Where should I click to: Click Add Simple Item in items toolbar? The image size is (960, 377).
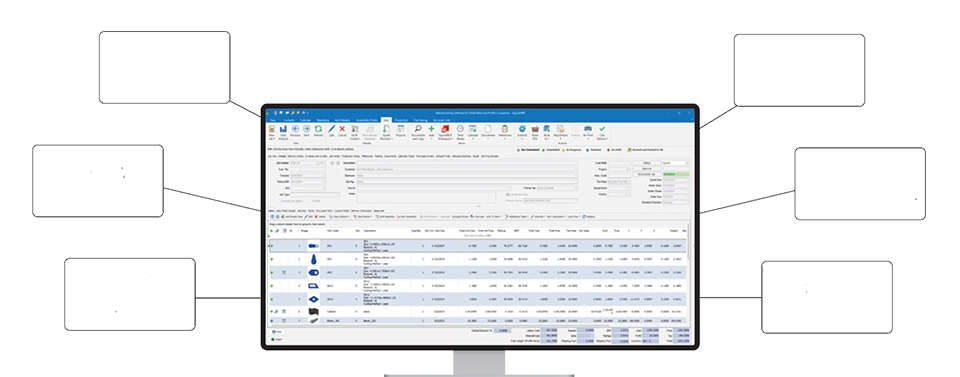[291, 216]
